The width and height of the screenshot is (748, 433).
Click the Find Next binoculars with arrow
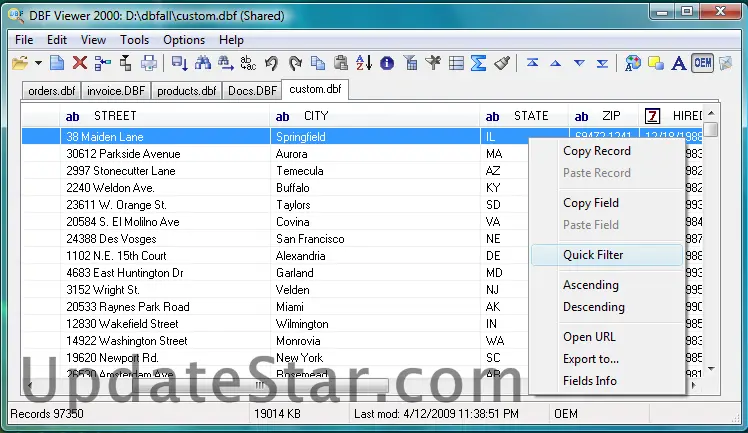click(226, 63)
